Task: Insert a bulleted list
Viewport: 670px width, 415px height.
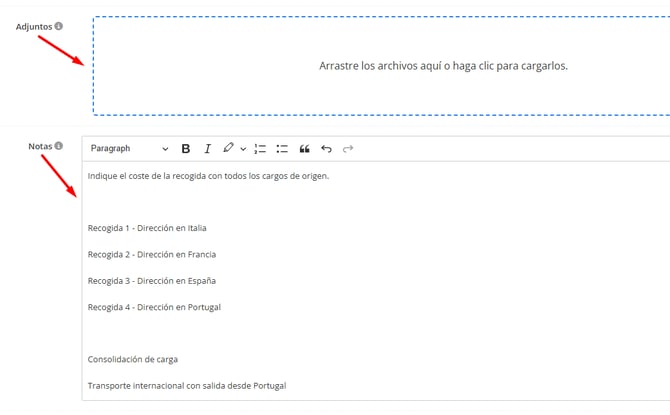Action: pos(282,149)
